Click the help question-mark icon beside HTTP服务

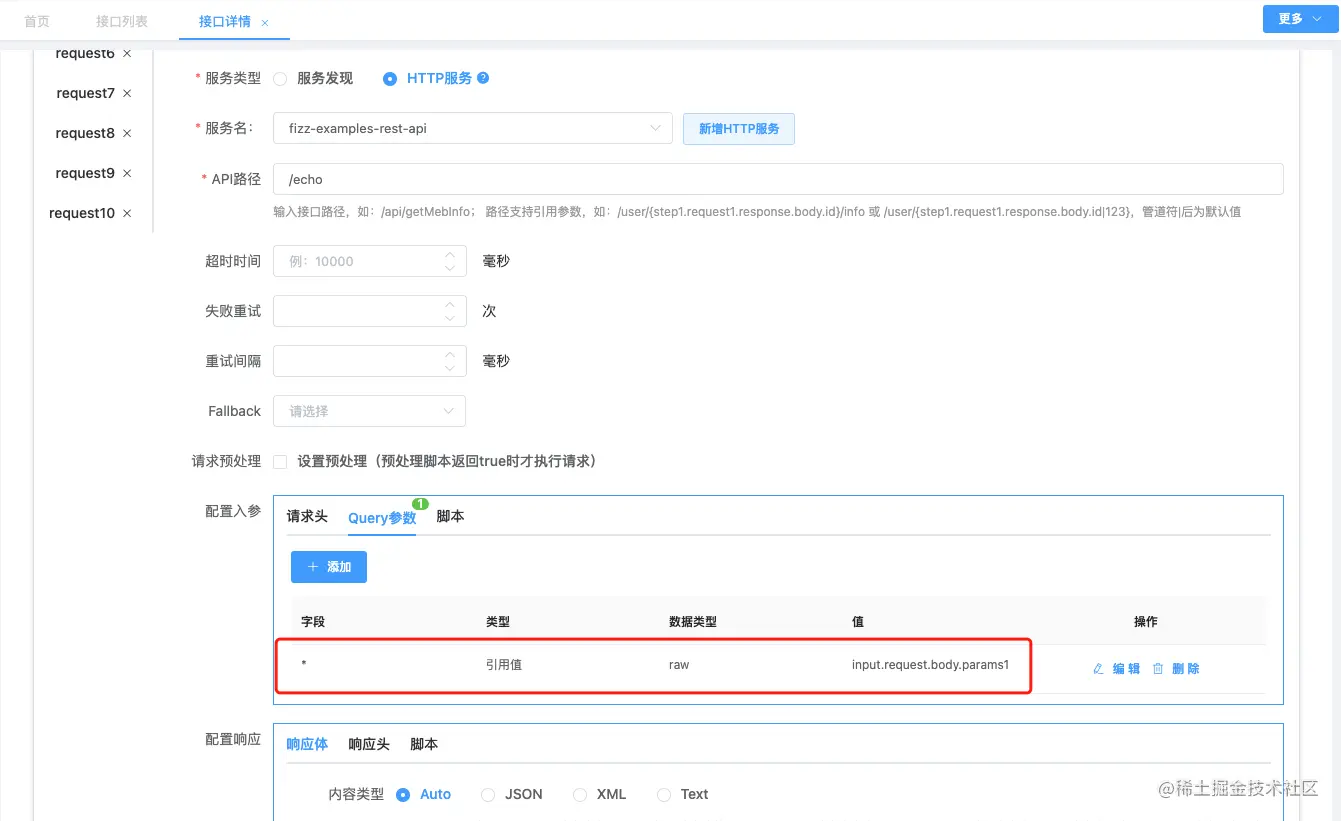point(483,78)
